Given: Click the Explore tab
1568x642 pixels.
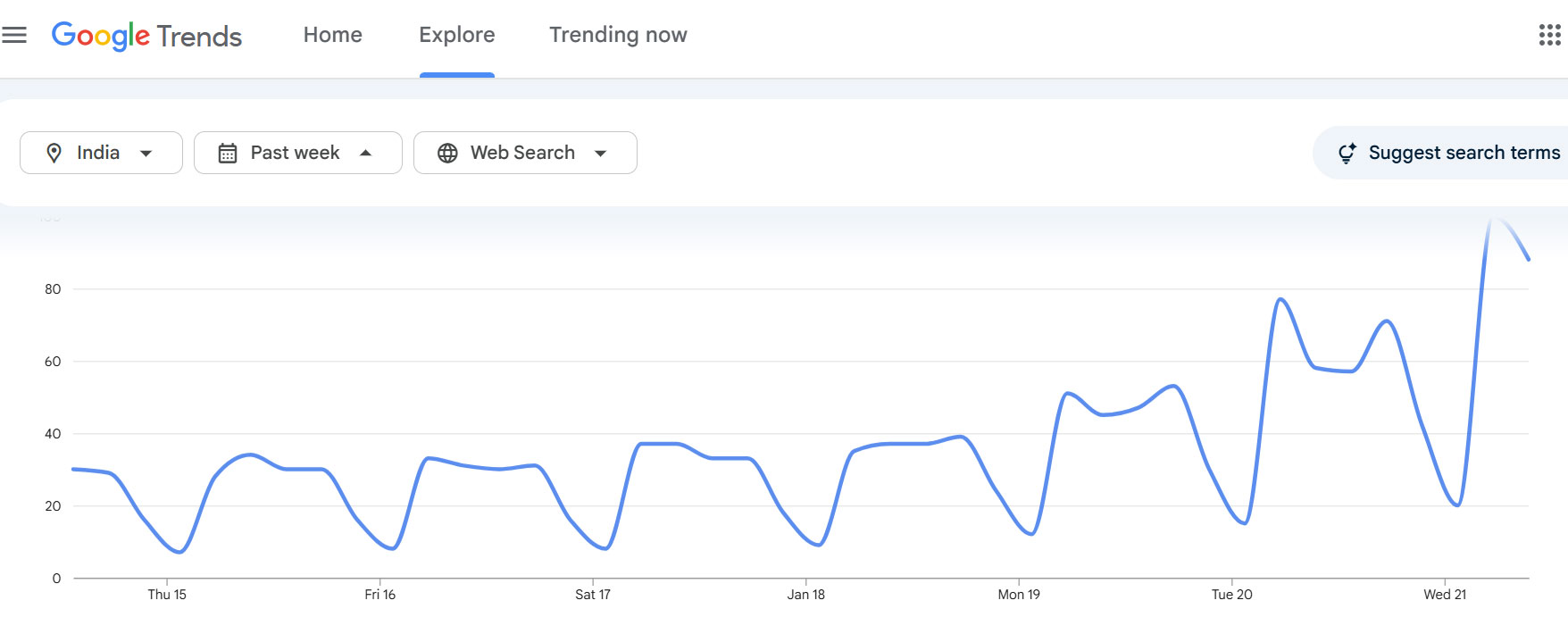Looking at the screenshot, I should tap(456, 34).
